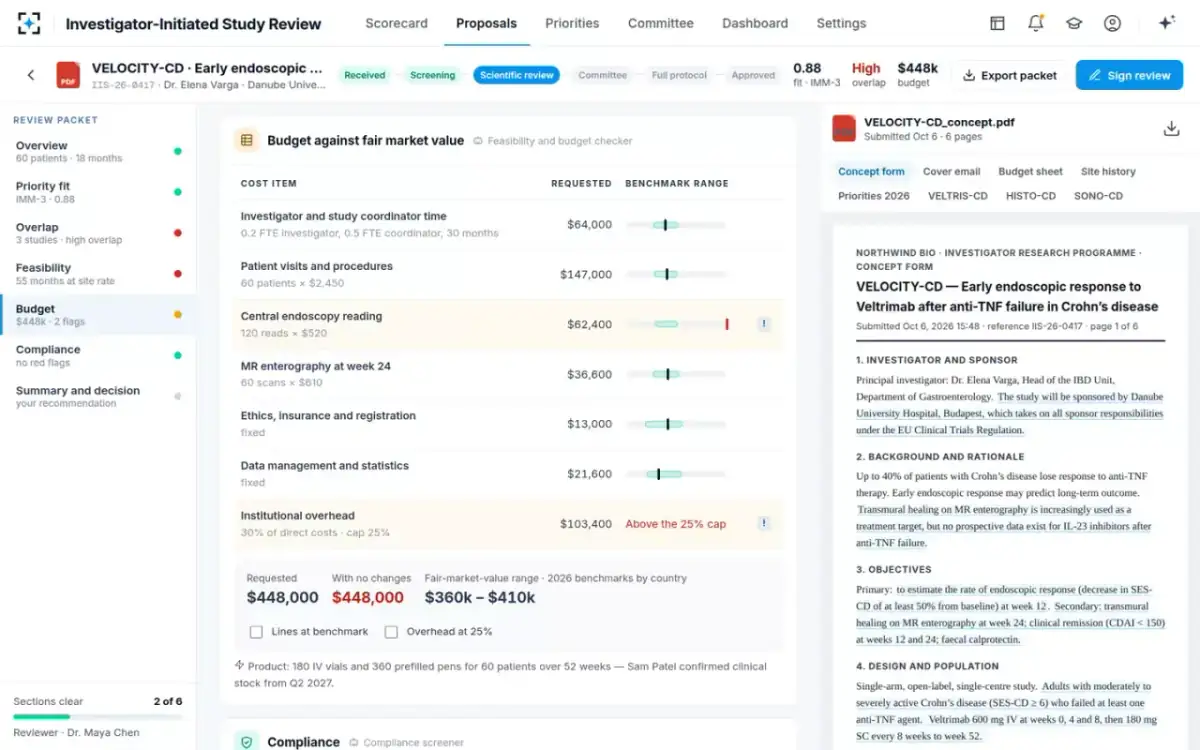
Task: Click the budget table icon in section header
Action: 247,141
